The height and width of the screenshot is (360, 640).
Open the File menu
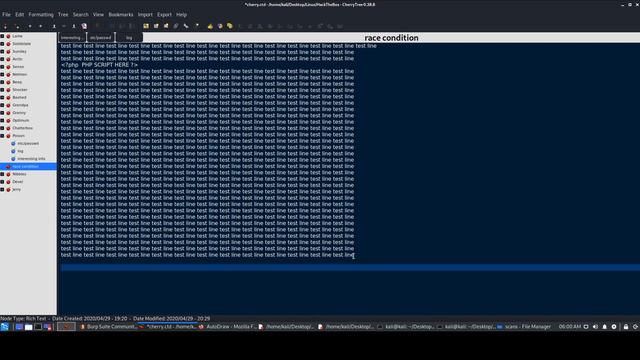click(x=7, y=15)
